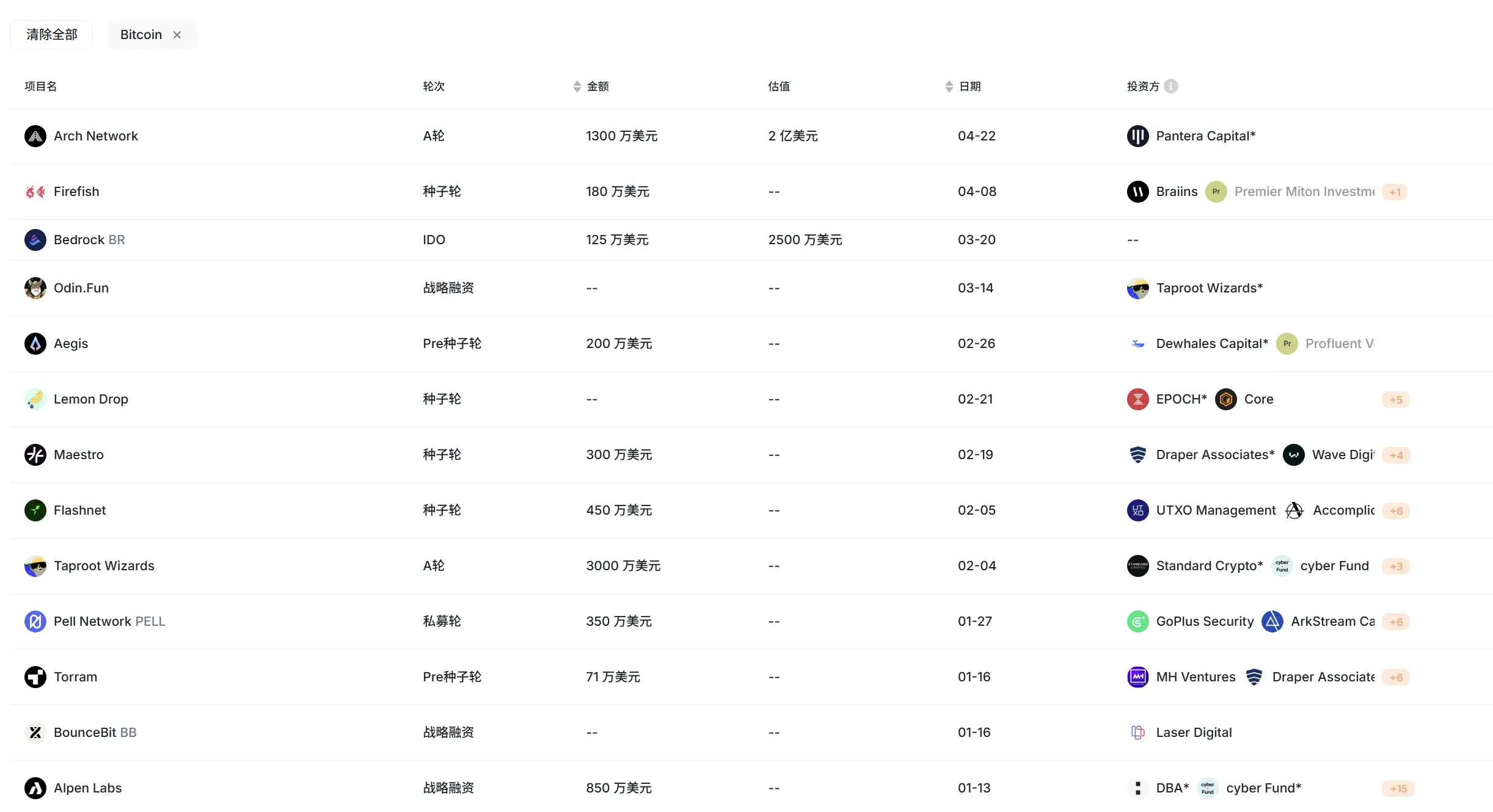Select the Bitcoin filter tag

point(141,34)
